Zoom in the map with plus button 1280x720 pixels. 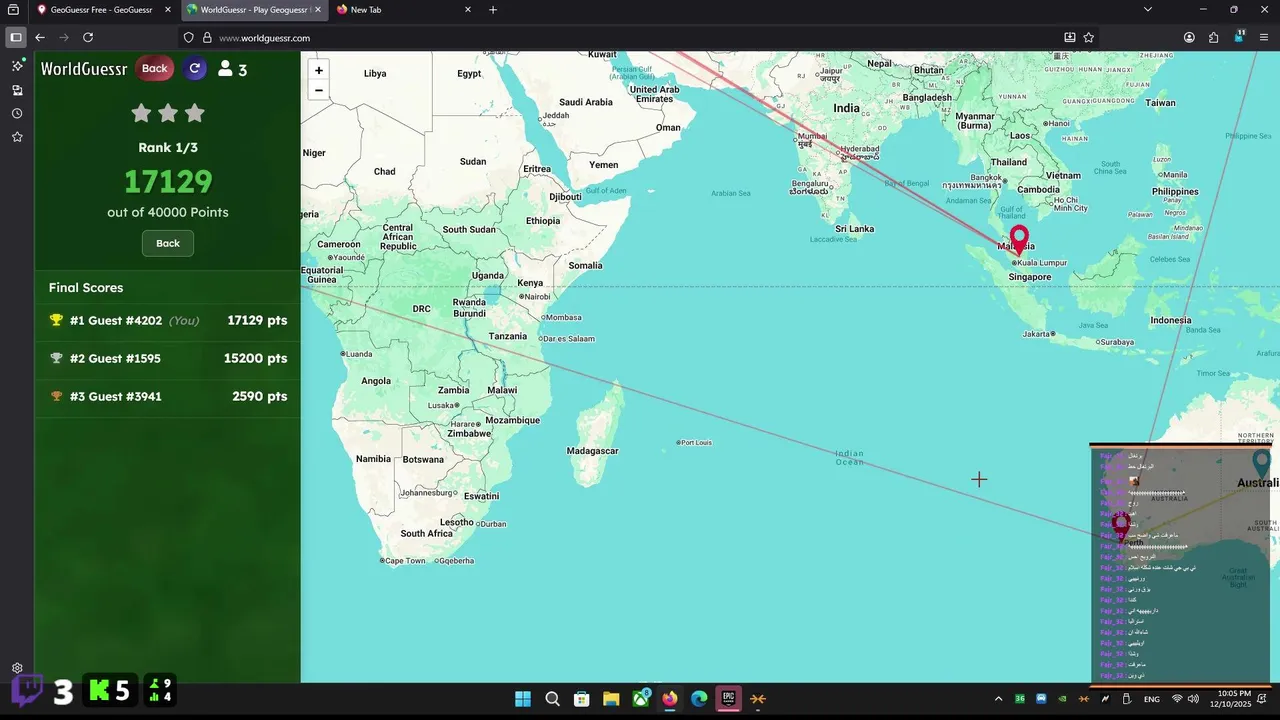[x=318, y=70]
